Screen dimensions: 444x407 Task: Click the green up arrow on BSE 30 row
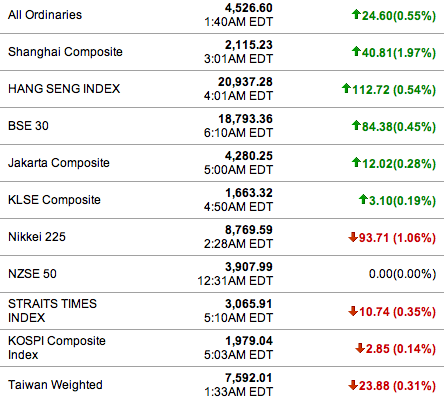(x=356, y=125)
